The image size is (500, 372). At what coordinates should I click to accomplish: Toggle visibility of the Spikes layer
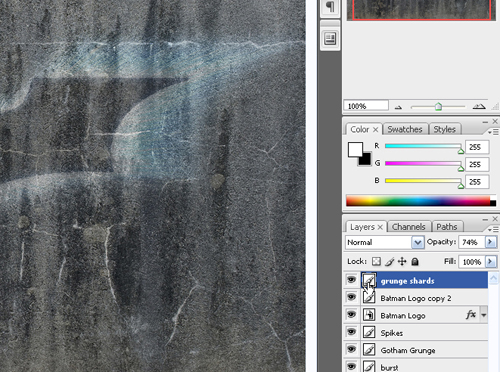click(351, 332)
